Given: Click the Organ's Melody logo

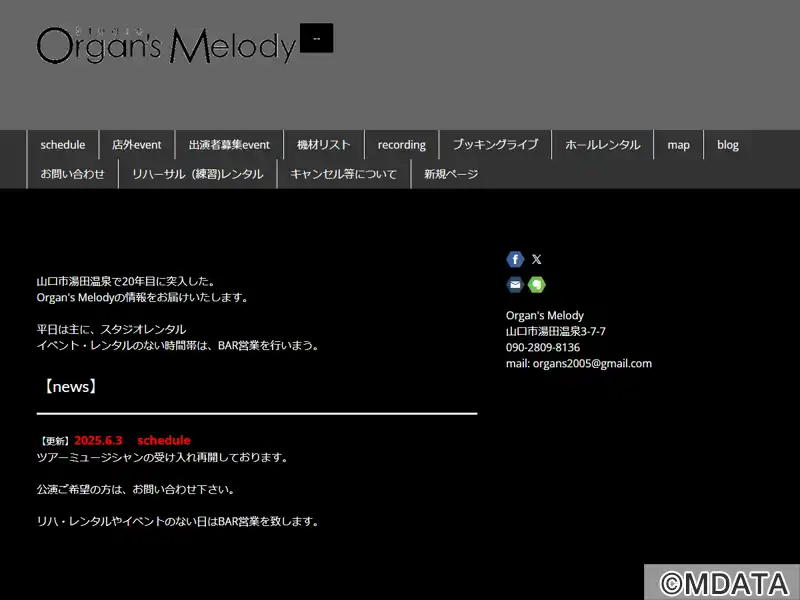Looking at the screenshot, I should pos(166,45).
